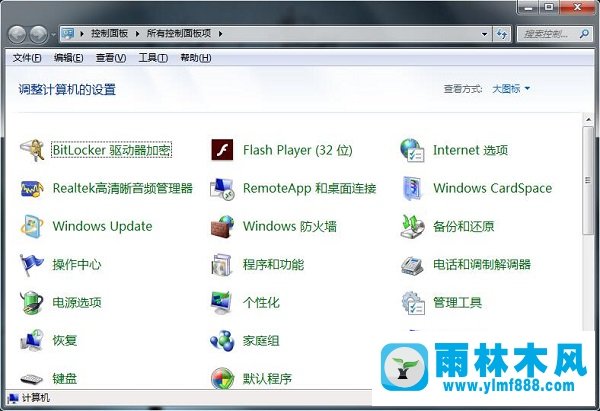Image resolution: width=600 pixels, height=411 pixels.
Task: Expand the address bar history dropdown arrow
Action: coord(484,34)
